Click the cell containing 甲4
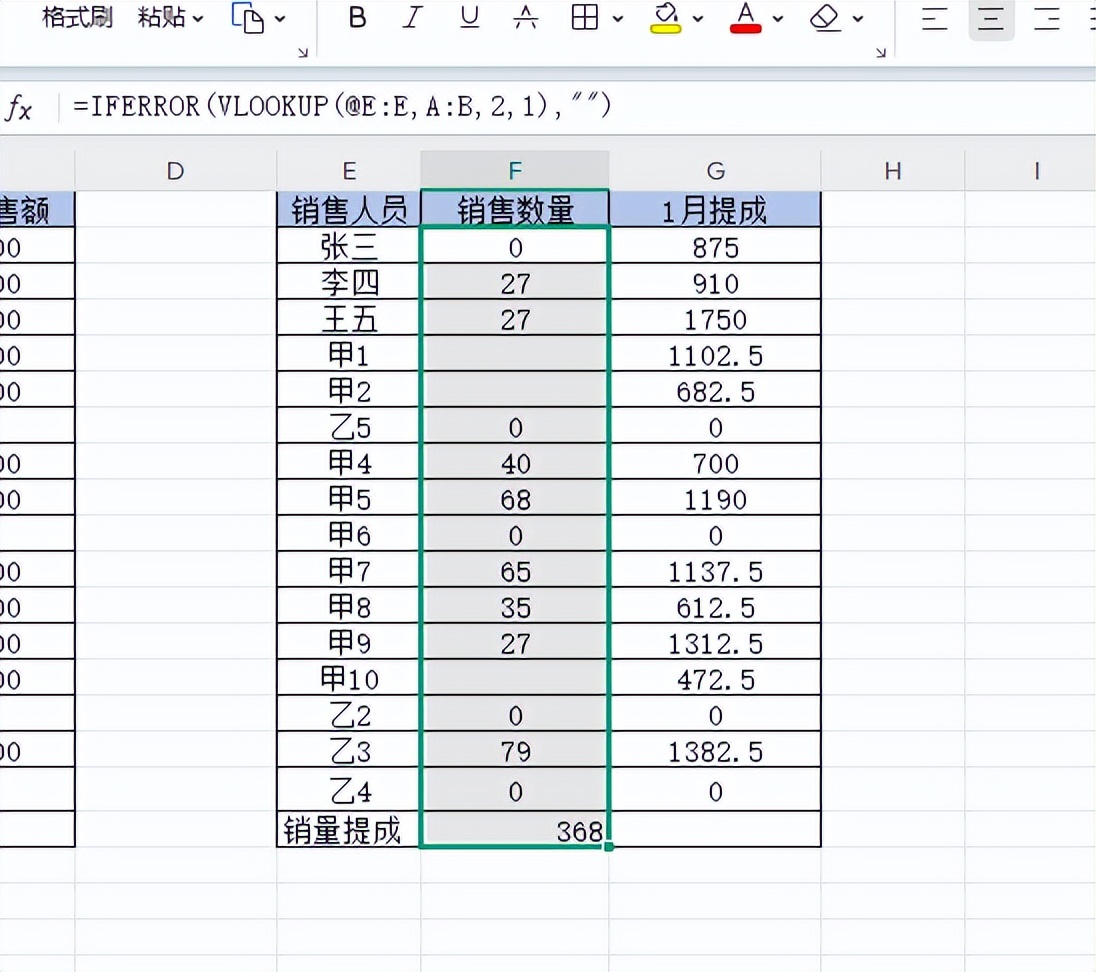Viewport: 1096px width, 972px height. click(349, 462)
